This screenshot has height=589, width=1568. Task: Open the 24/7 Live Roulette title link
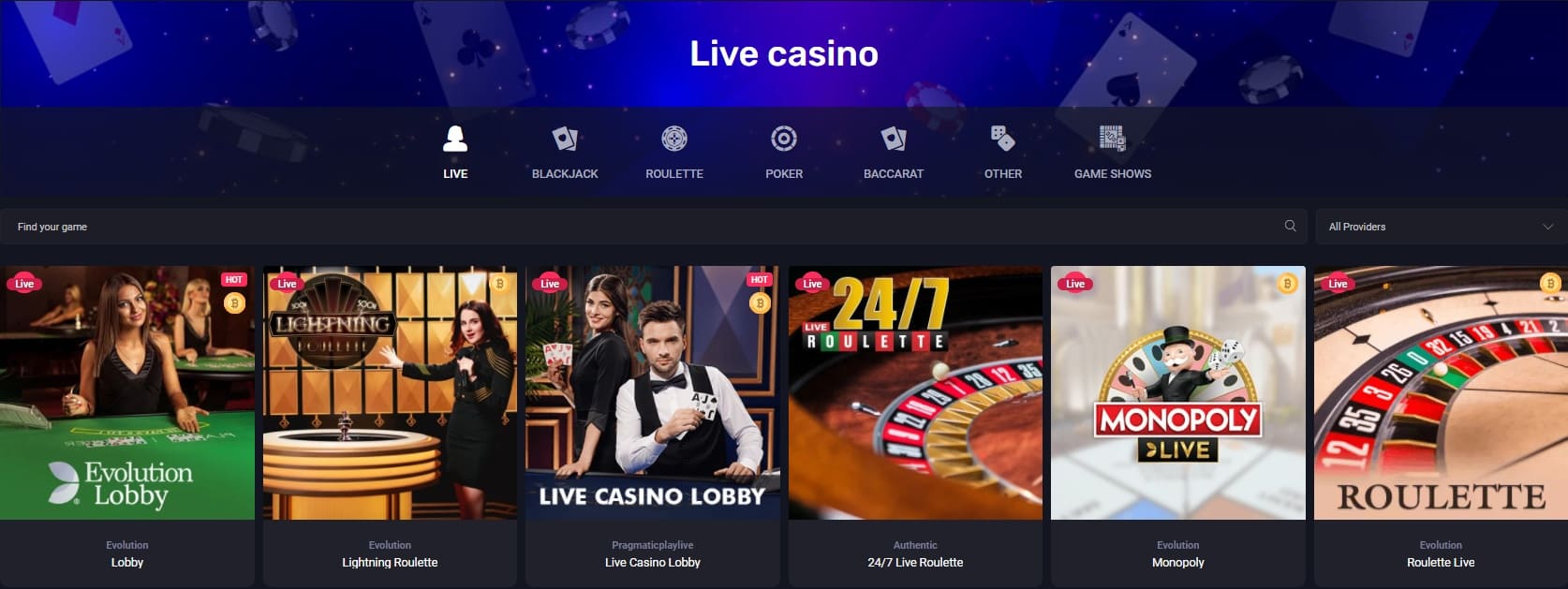(915, 563)
